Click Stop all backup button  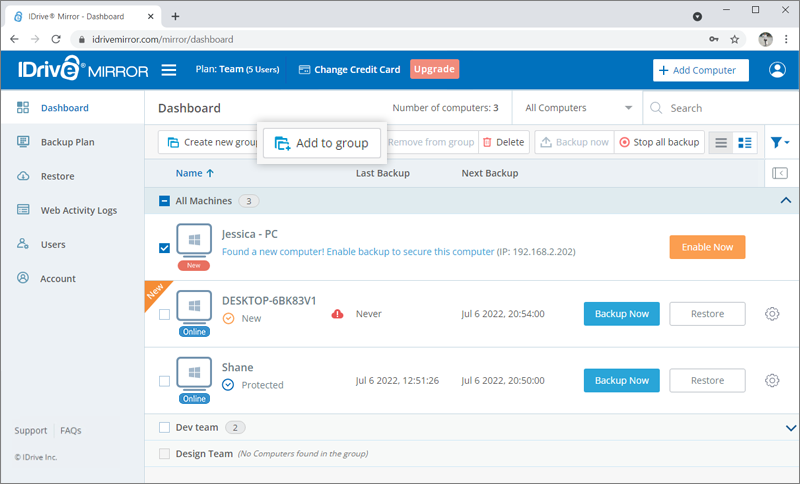tap(659, 142)
